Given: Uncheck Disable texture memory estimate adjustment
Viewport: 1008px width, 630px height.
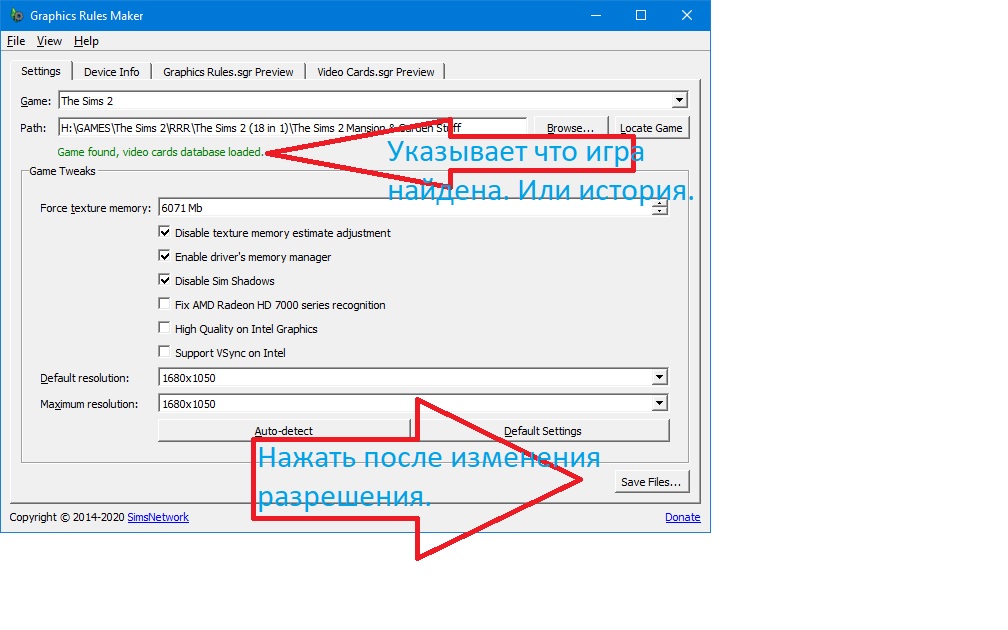Looking at the screenshot, I should [x=165, y=233].
